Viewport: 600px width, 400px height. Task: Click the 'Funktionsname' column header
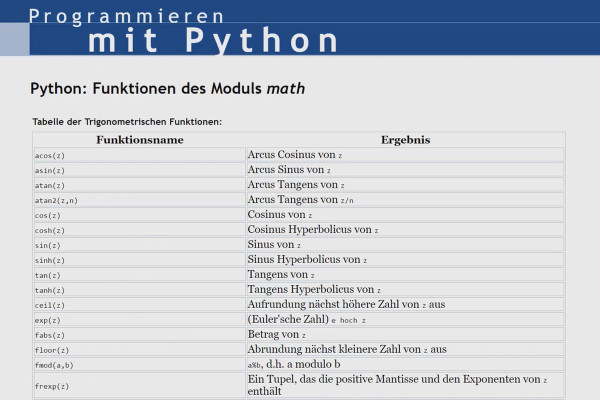click(x=140, y=140)
